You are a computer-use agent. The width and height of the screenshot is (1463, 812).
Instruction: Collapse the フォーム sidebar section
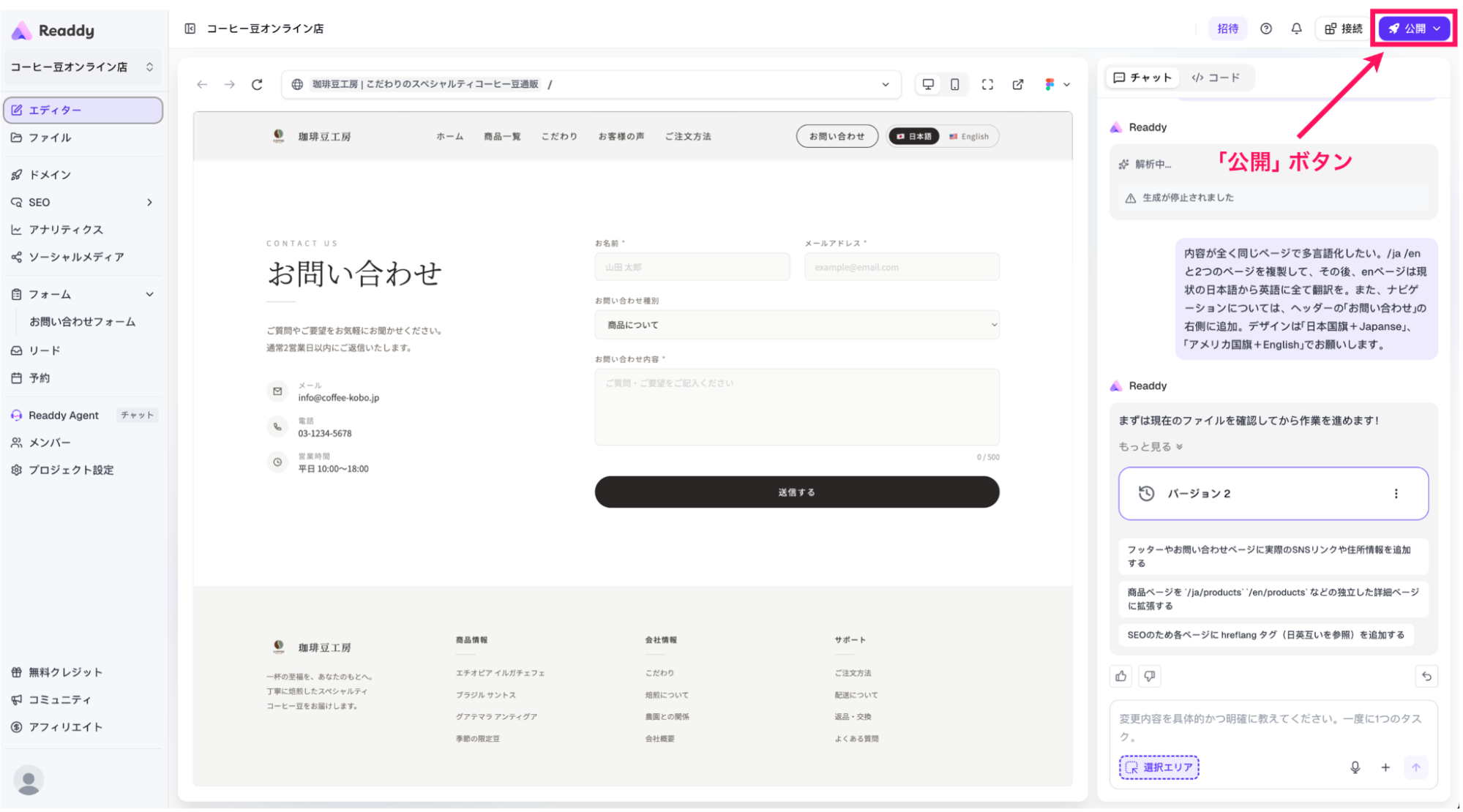83,294
